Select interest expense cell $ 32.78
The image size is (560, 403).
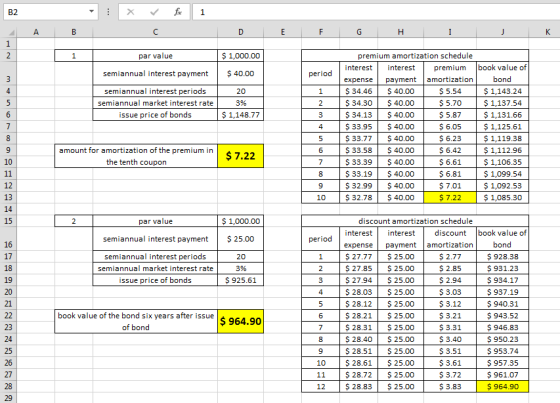coord(358,198)
